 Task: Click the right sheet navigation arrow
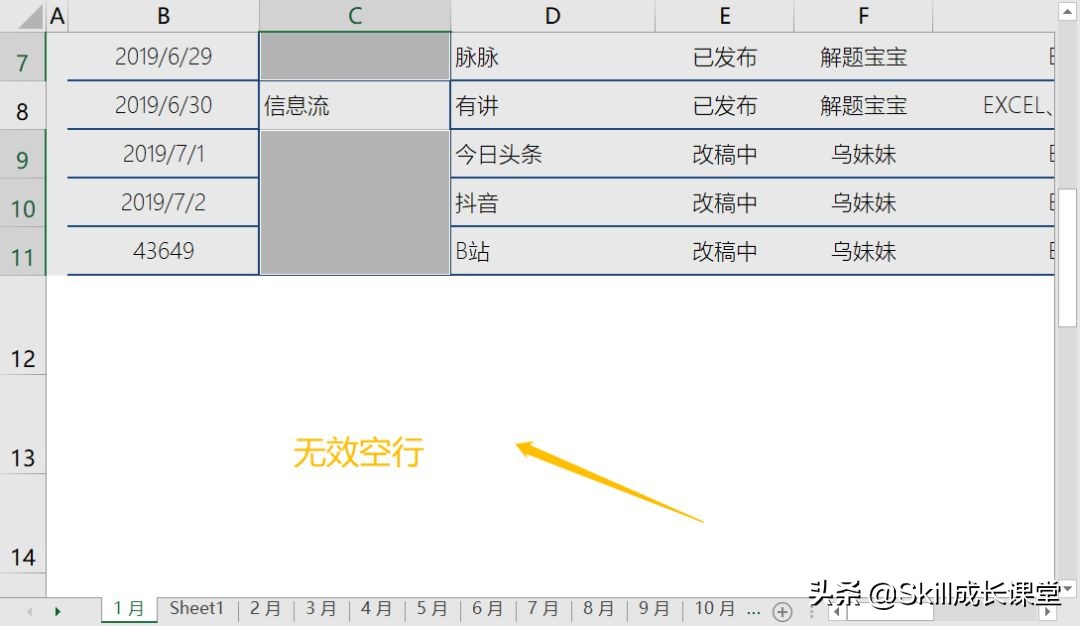point(57,609)
